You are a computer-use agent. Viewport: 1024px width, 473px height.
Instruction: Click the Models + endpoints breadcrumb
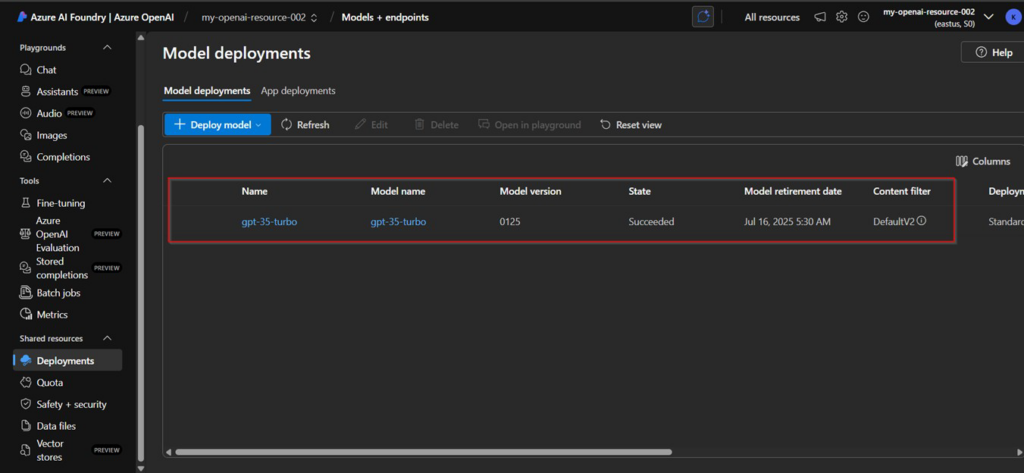[385, 18]
